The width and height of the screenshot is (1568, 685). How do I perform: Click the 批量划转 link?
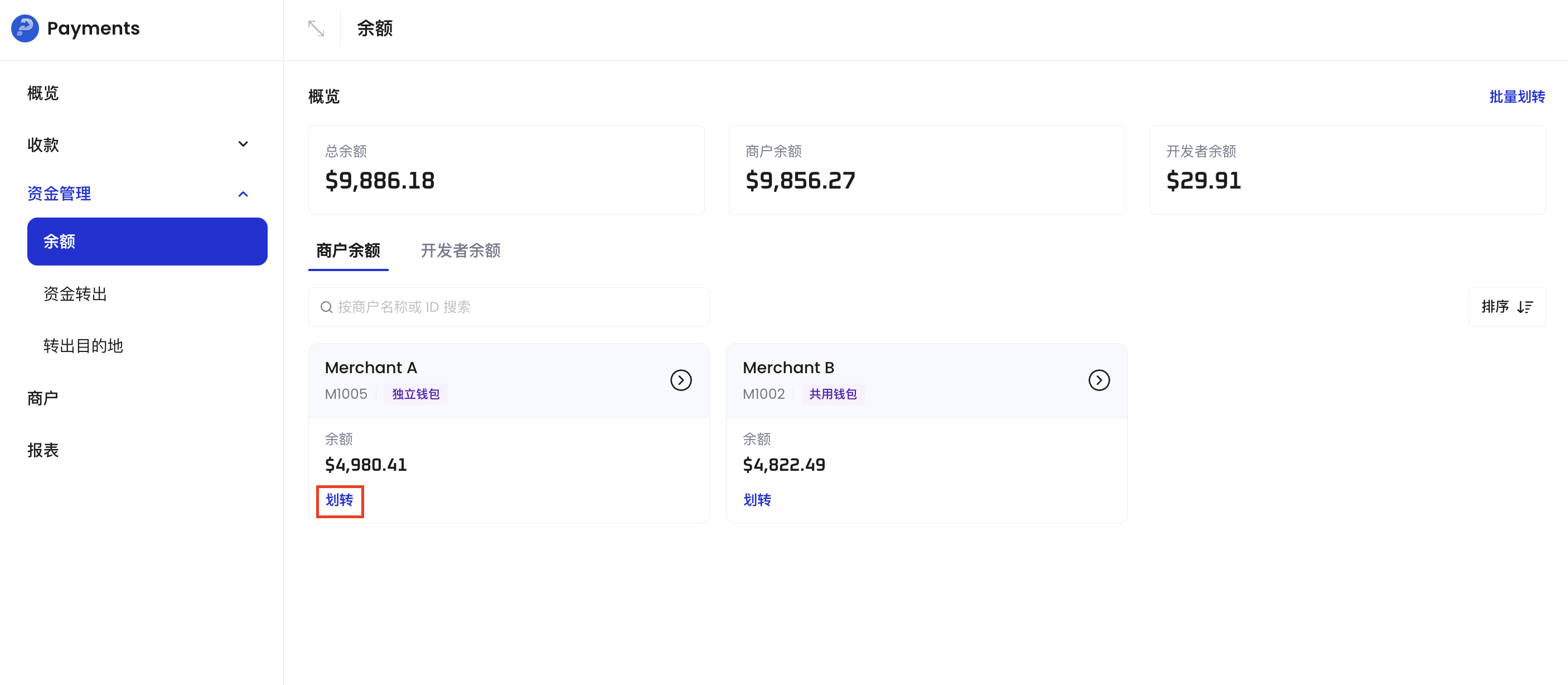[x=1517, y=95]
